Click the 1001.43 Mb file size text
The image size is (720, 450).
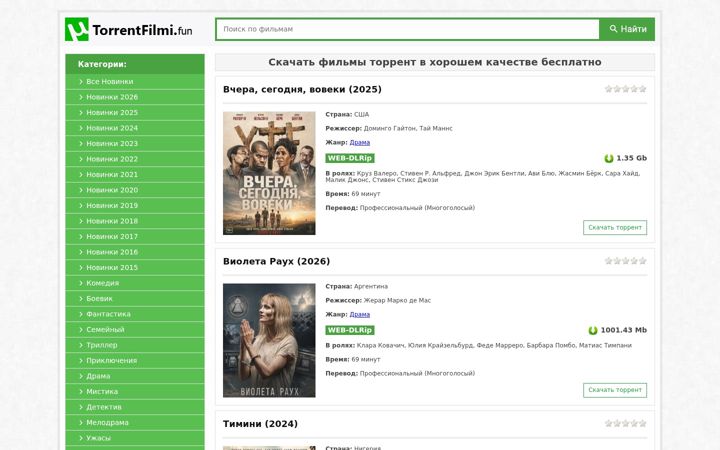[624, 330]
